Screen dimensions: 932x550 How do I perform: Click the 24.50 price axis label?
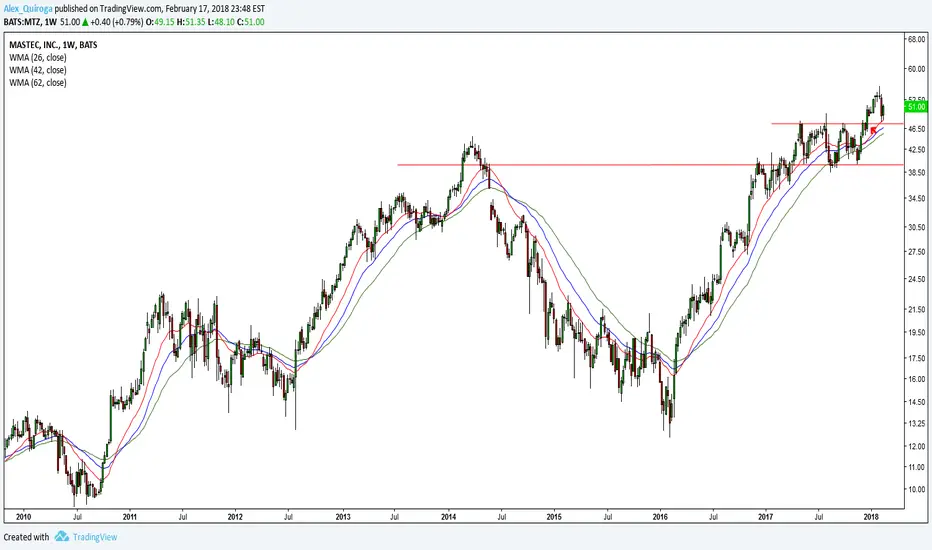pyautogui.click(x=917, y=279)
